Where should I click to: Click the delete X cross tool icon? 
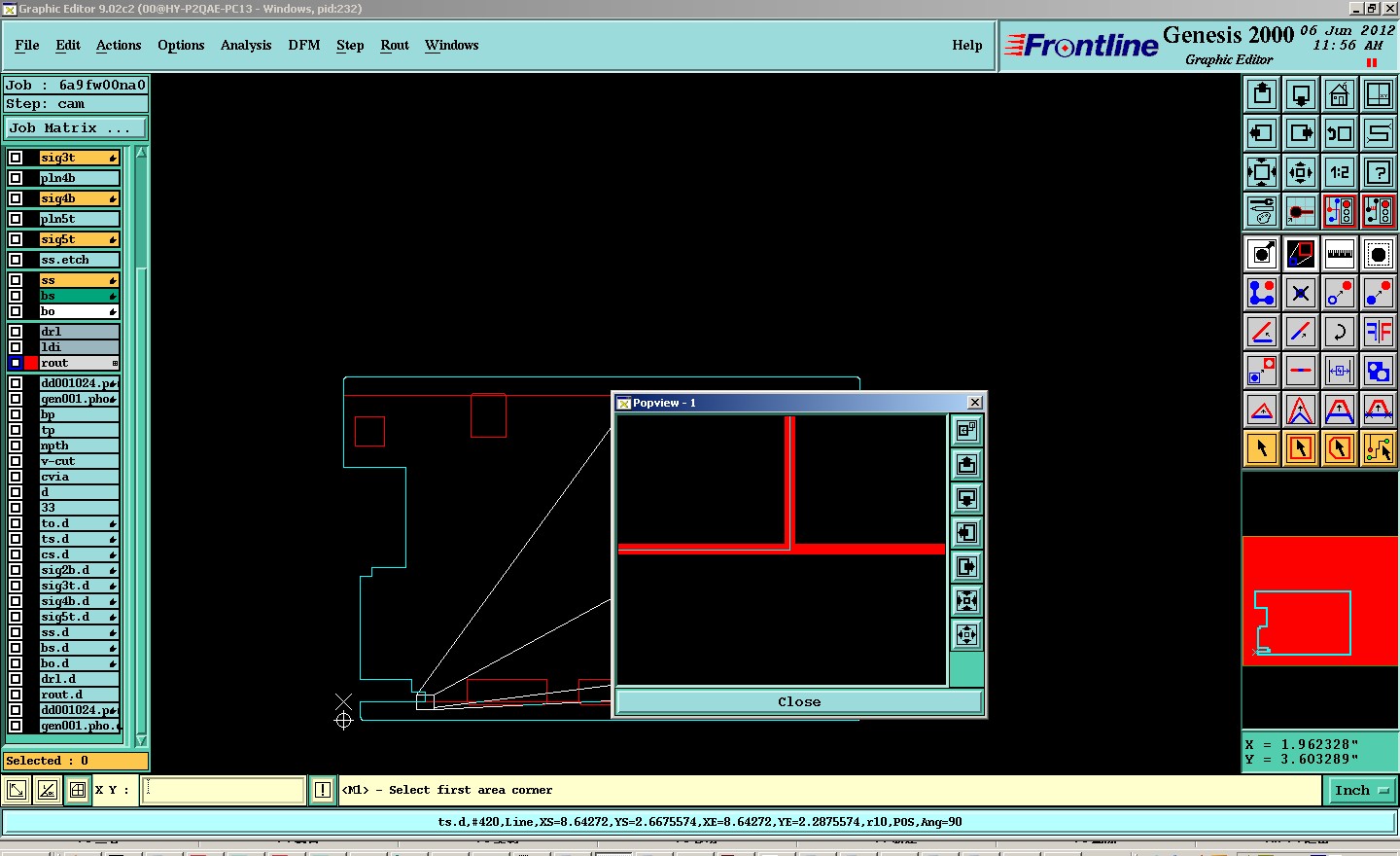pyautogui.click(x=1301, y=293)
